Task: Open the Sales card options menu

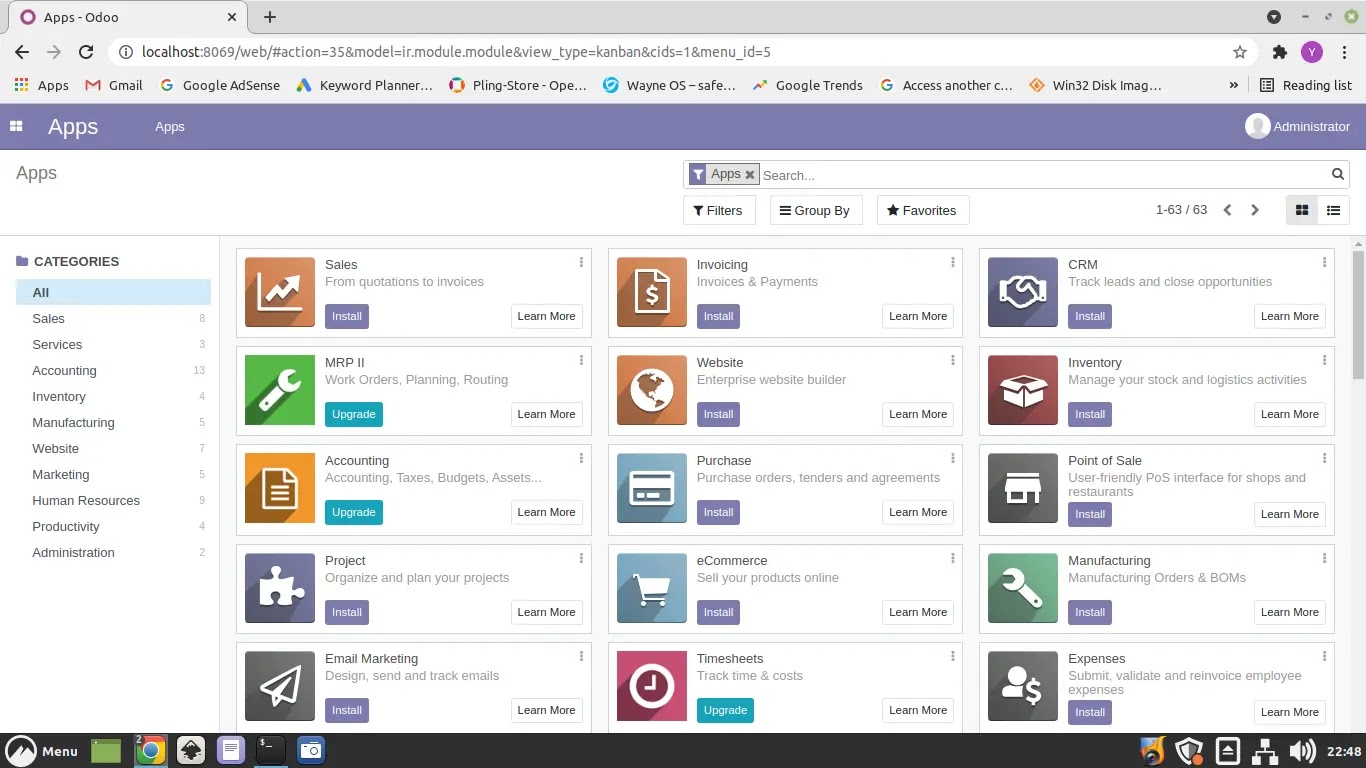Action: click(x=581, y=263)
